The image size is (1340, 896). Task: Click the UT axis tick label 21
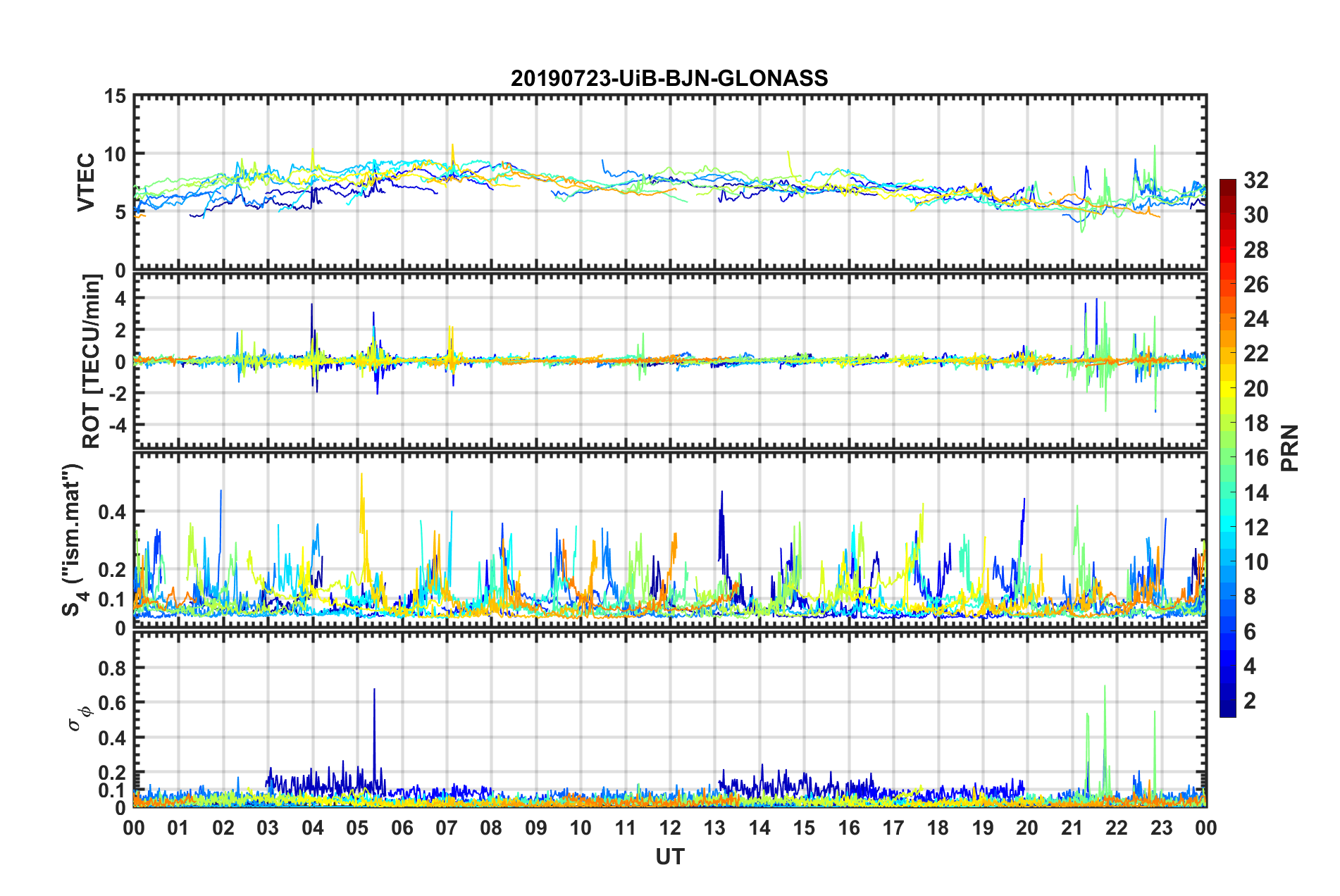click(x=1072, y=828)
